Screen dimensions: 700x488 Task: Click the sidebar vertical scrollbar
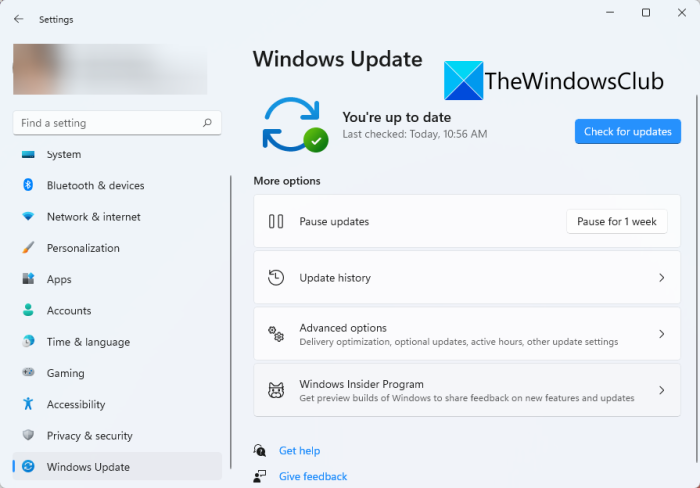pyautogui.click(x=231, y=322)
